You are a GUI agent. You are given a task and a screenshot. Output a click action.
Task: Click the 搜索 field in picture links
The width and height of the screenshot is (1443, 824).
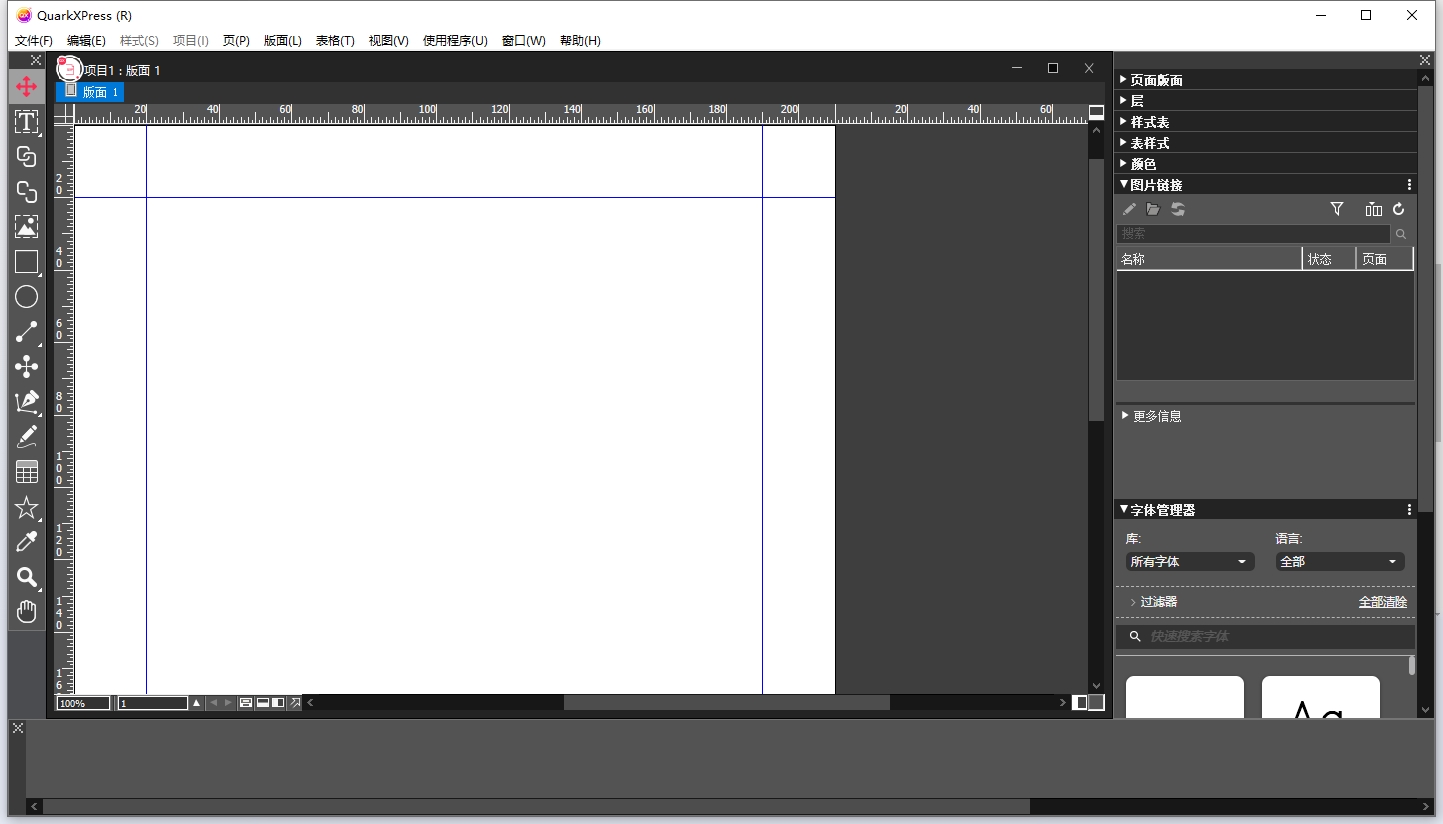[x=1253, y=234]
